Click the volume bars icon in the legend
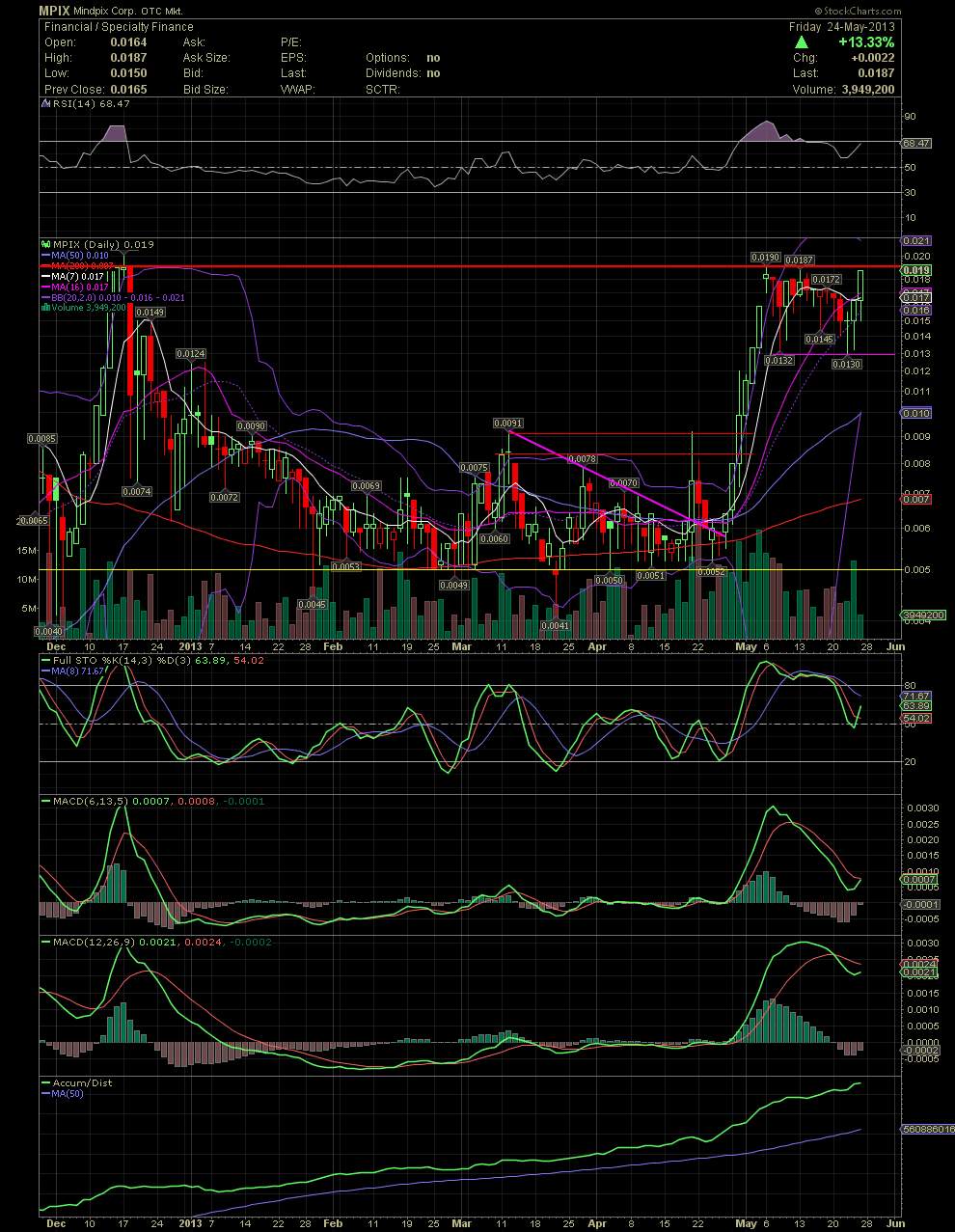The height and width of the screenshot is (1232, 955). coord(43,308)
